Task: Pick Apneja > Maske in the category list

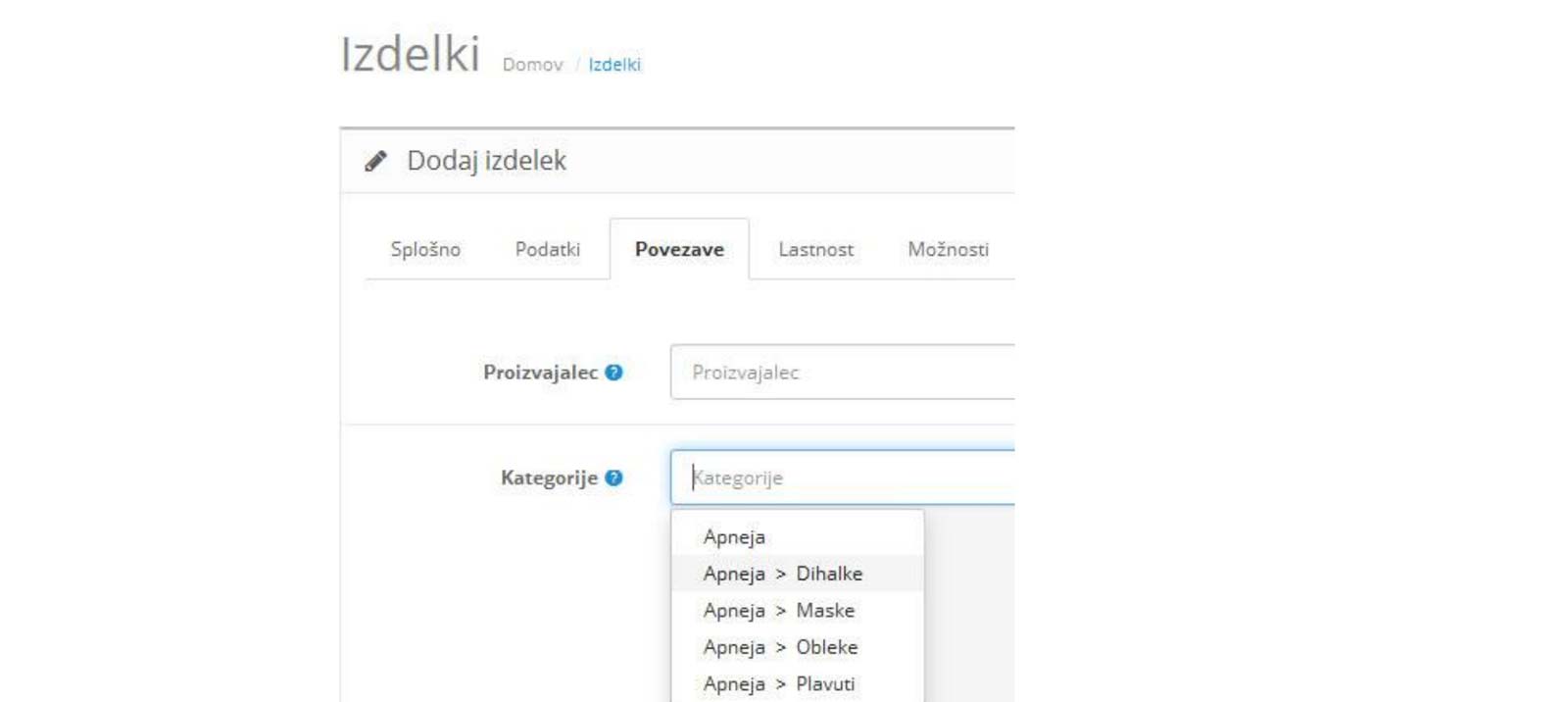Action: (779, 611)
